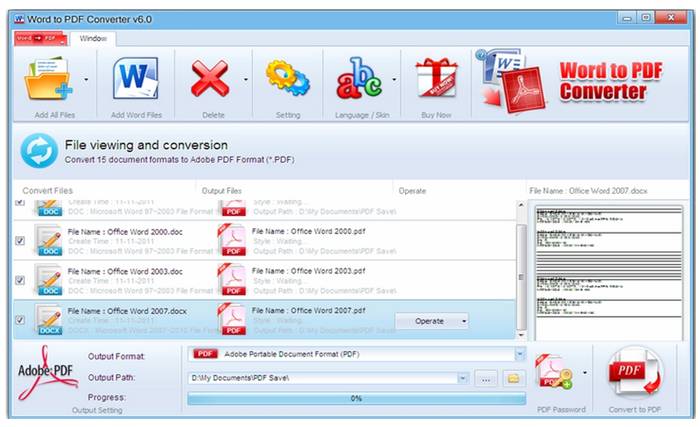Viewport: 700px width, 427px height.
Task: Select File Name : Office Word 2000.doc text
Action: tap(125, 232)
